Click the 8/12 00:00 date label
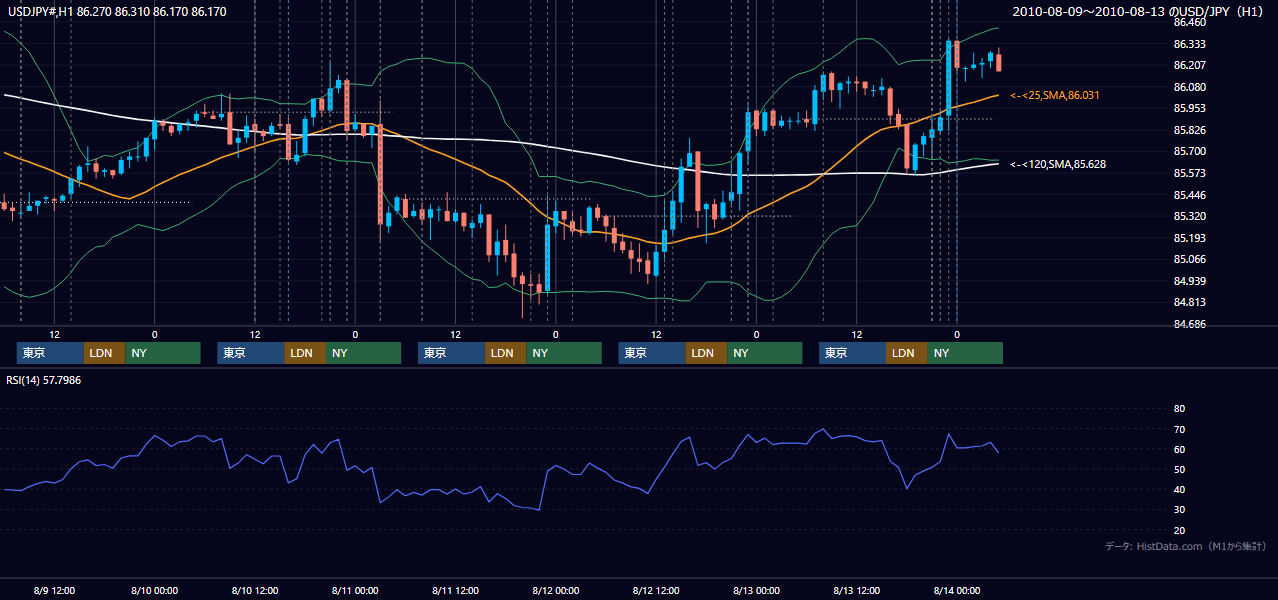Viewport: 1278px width, 600px height. click(x=556, y=590)
